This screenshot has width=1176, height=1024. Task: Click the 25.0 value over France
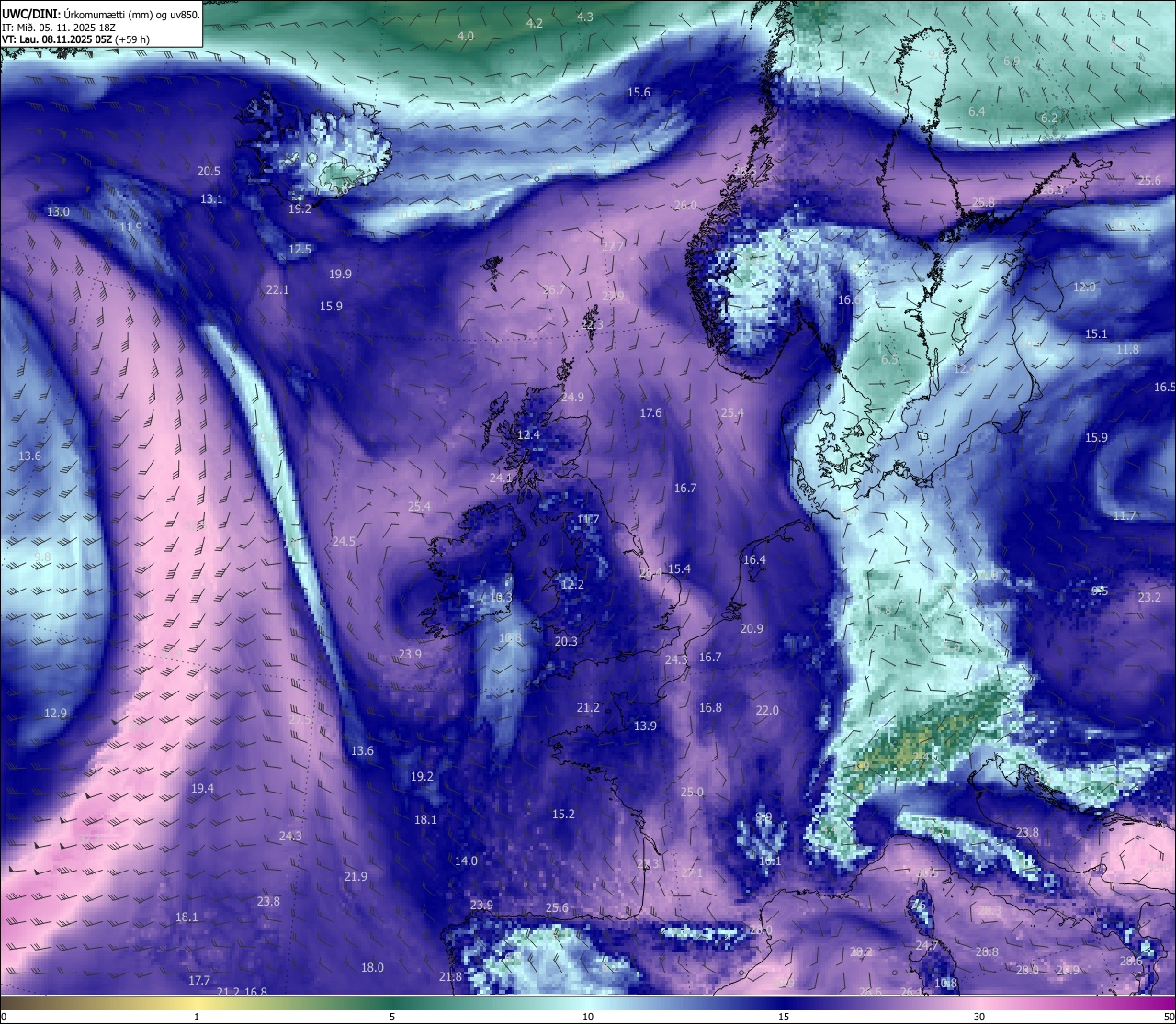click(x=692, y=793)
